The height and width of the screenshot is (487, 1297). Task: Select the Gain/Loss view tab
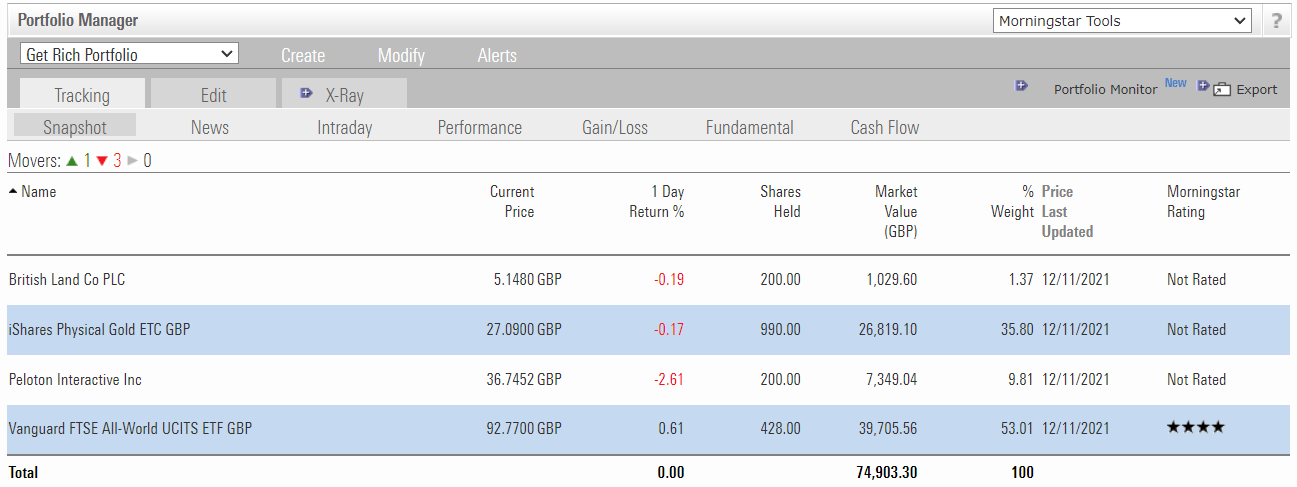pyautogui.click(x=614, y=127)
